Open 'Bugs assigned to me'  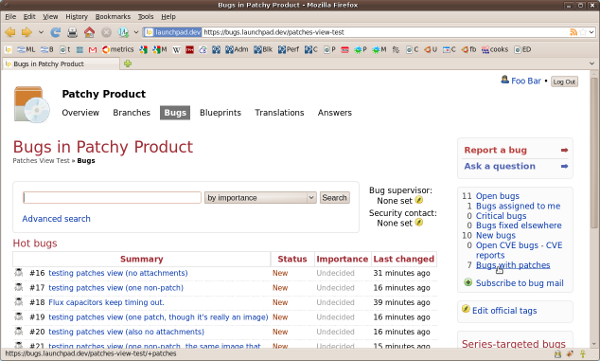click(518, 206)
